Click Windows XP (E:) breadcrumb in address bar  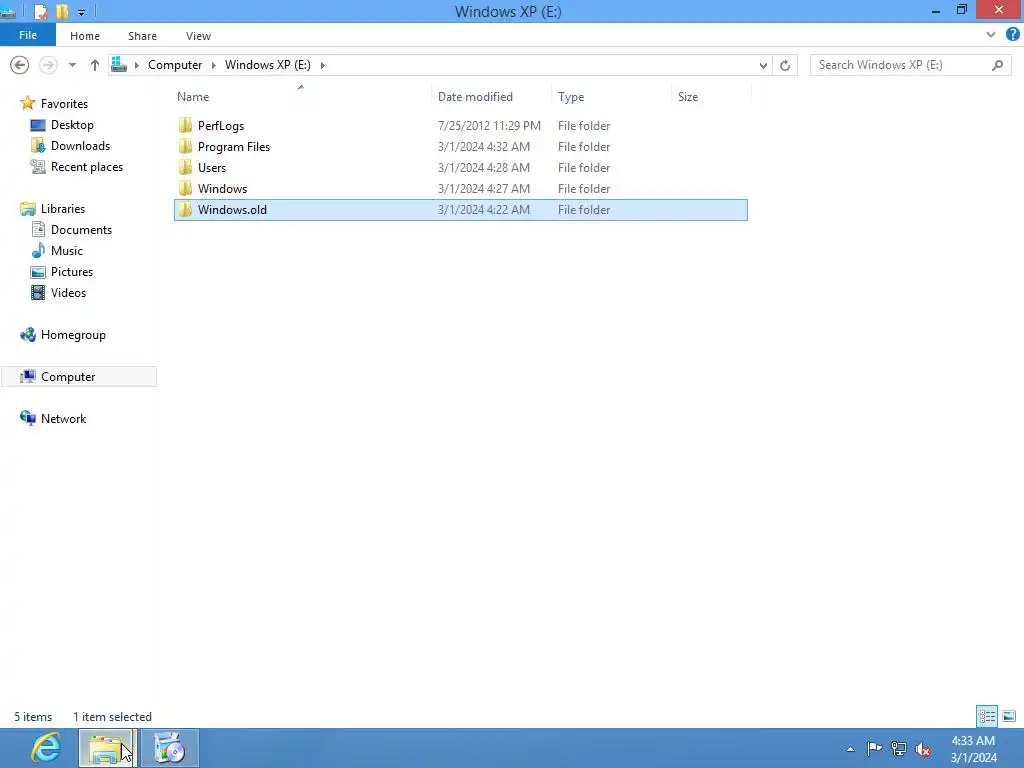pos(268,65)
